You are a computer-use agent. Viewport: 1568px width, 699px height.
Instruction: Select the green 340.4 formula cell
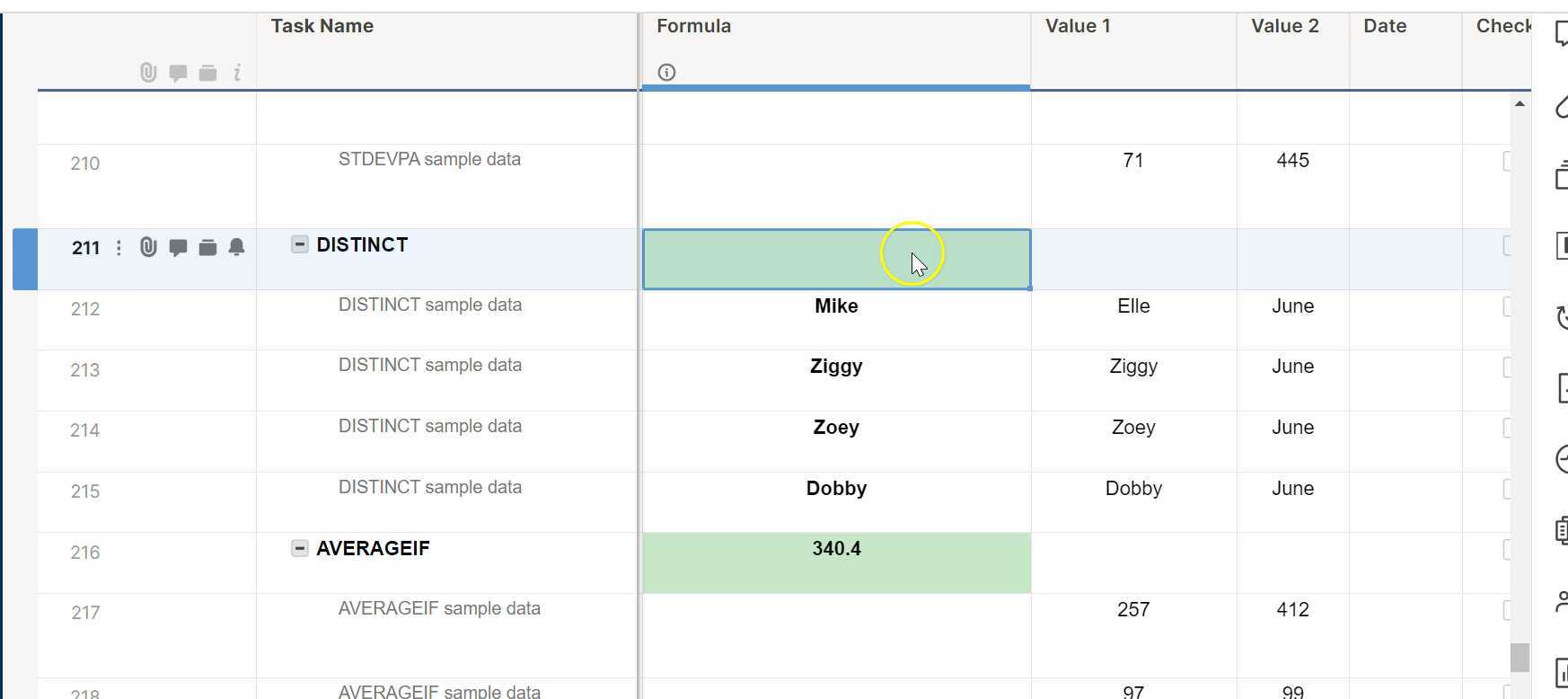[x=836, y=563]
